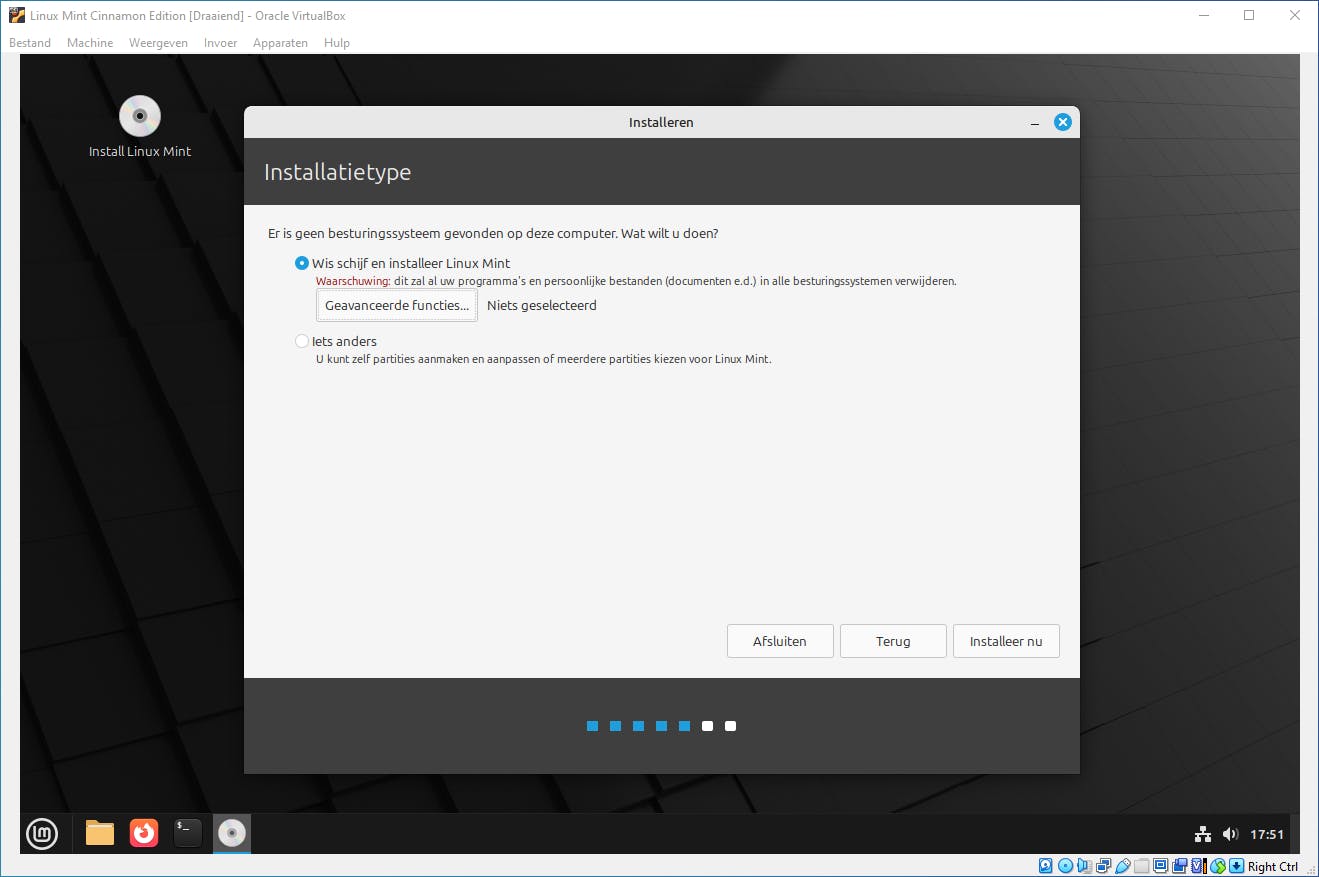Click the VirtualBox hard disk status icon

(1046, 866)
